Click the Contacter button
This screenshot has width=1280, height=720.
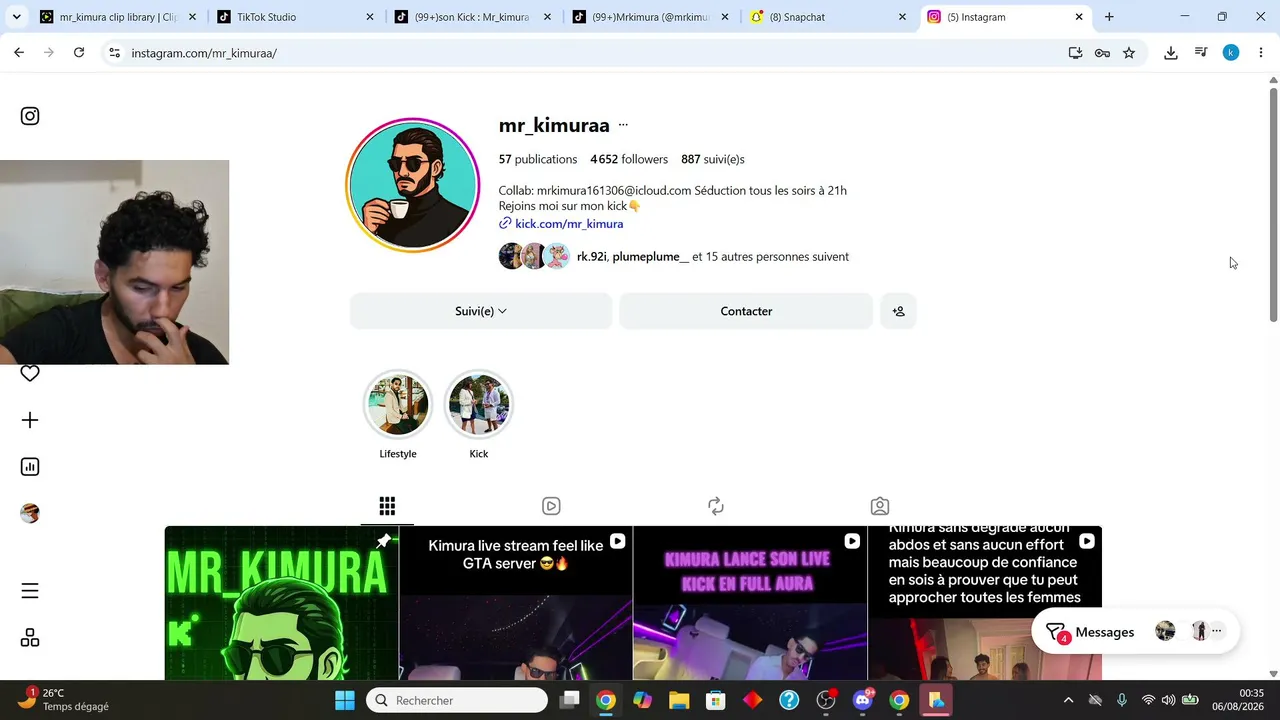[746, 311]
